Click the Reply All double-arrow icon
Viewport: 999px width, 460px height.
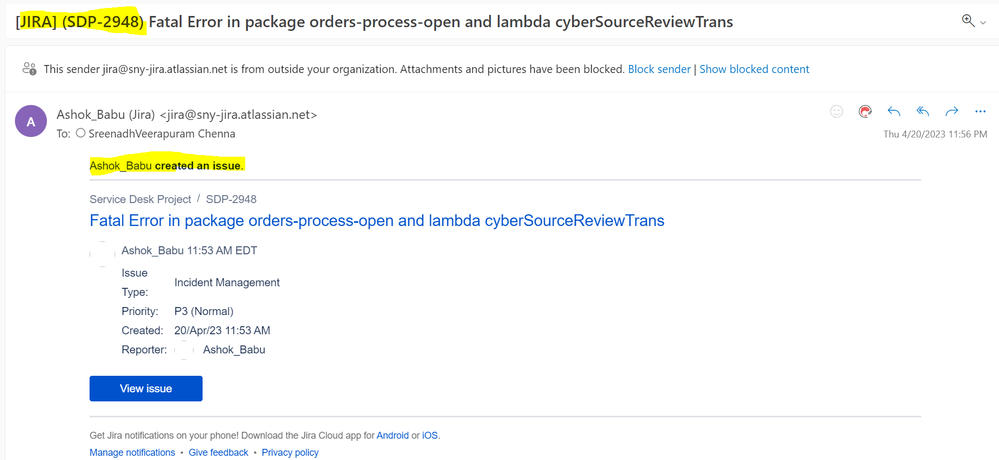pyautogui.click(x=923, y=111)
